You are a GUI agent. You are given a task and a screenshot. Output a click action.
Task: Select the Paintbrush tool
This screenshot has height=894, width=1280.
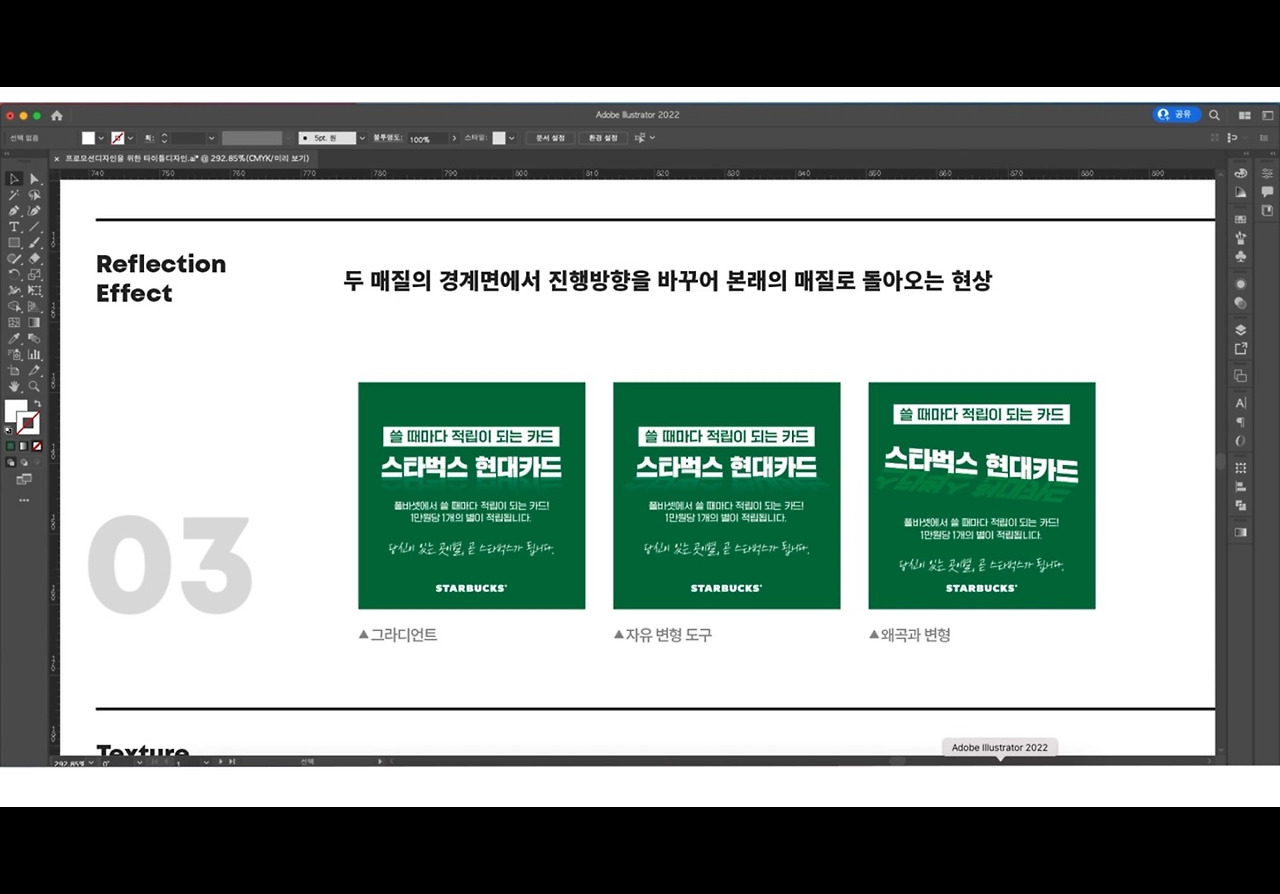(34, 243)
